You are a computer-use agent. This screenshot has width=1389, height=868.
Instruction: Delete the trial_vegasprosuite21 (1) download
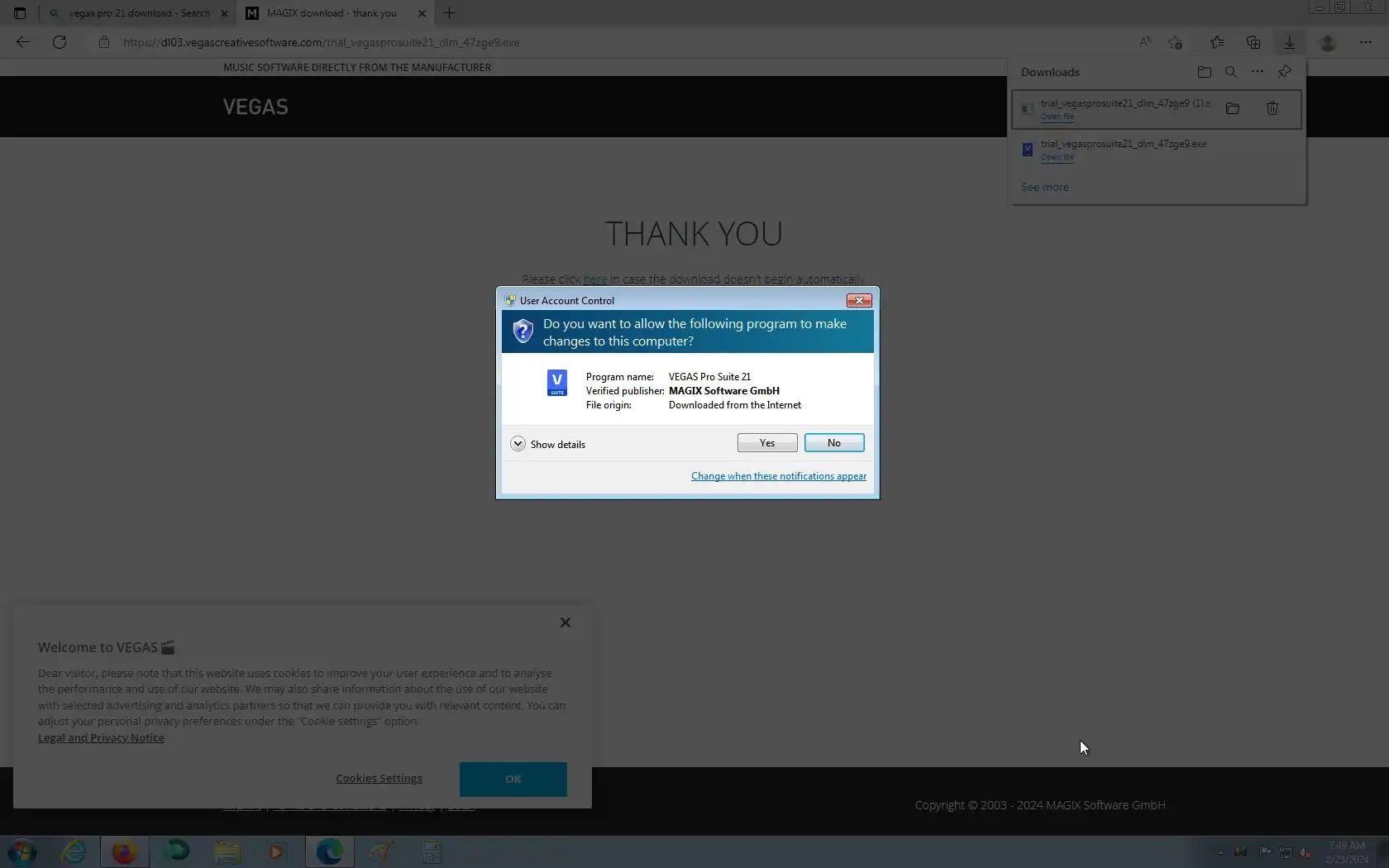pyautogui.click(x=1272, y=108)
